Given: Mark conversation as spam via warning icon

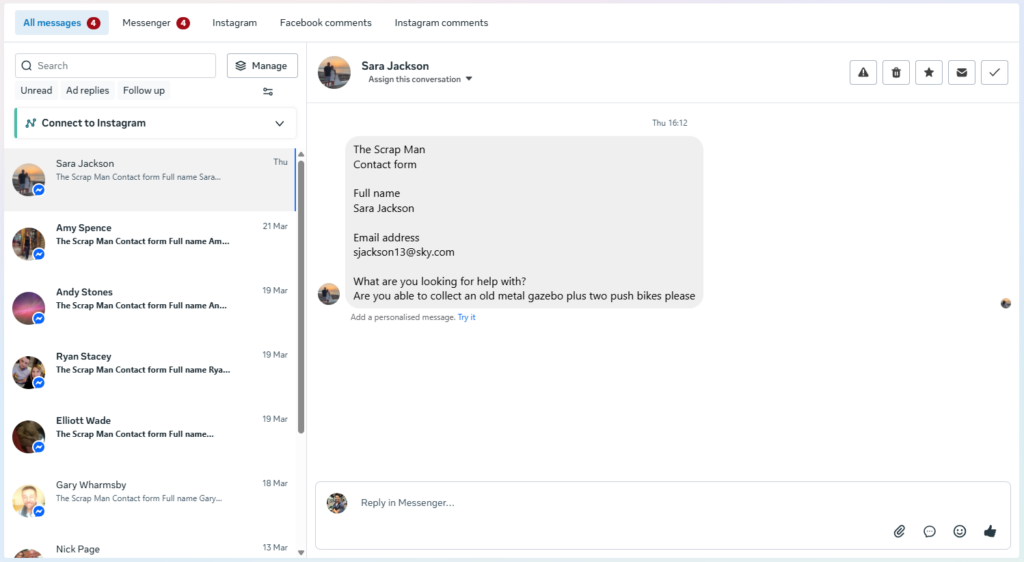Looking at the screenshot, I should click(x=863, y=72).
